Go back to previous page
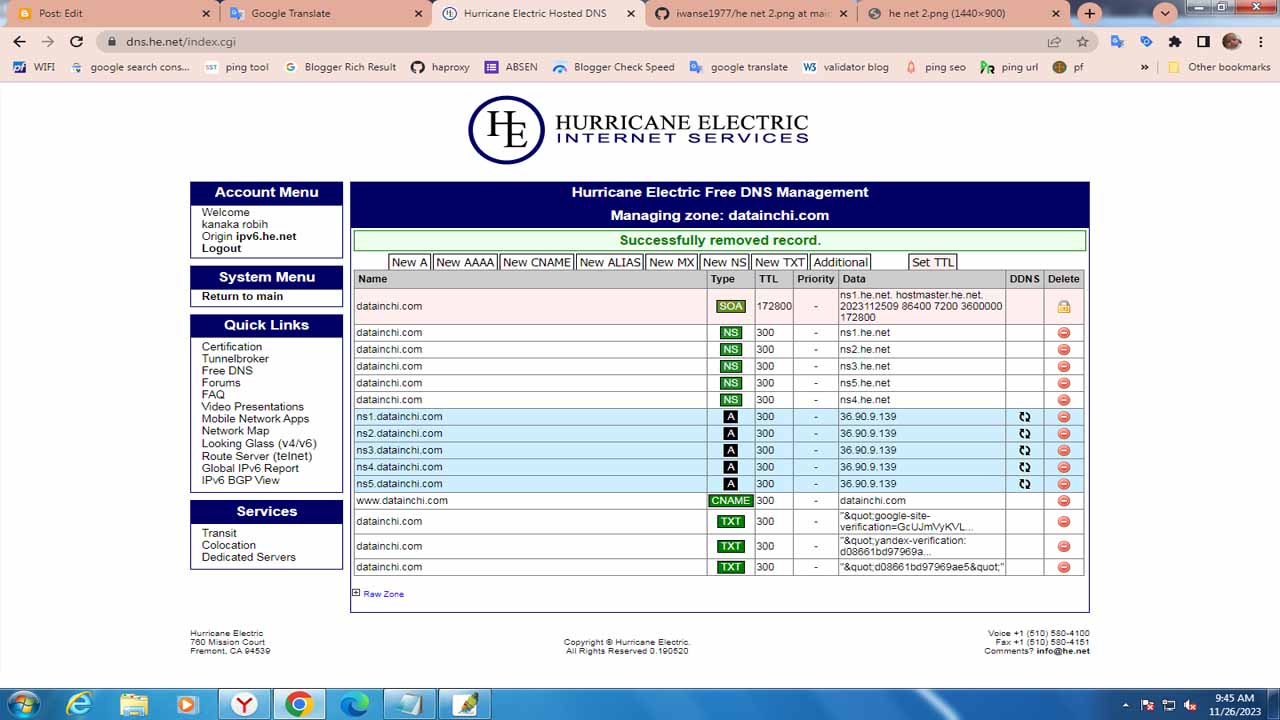The image size is (1280, 720). coord(19,42)
